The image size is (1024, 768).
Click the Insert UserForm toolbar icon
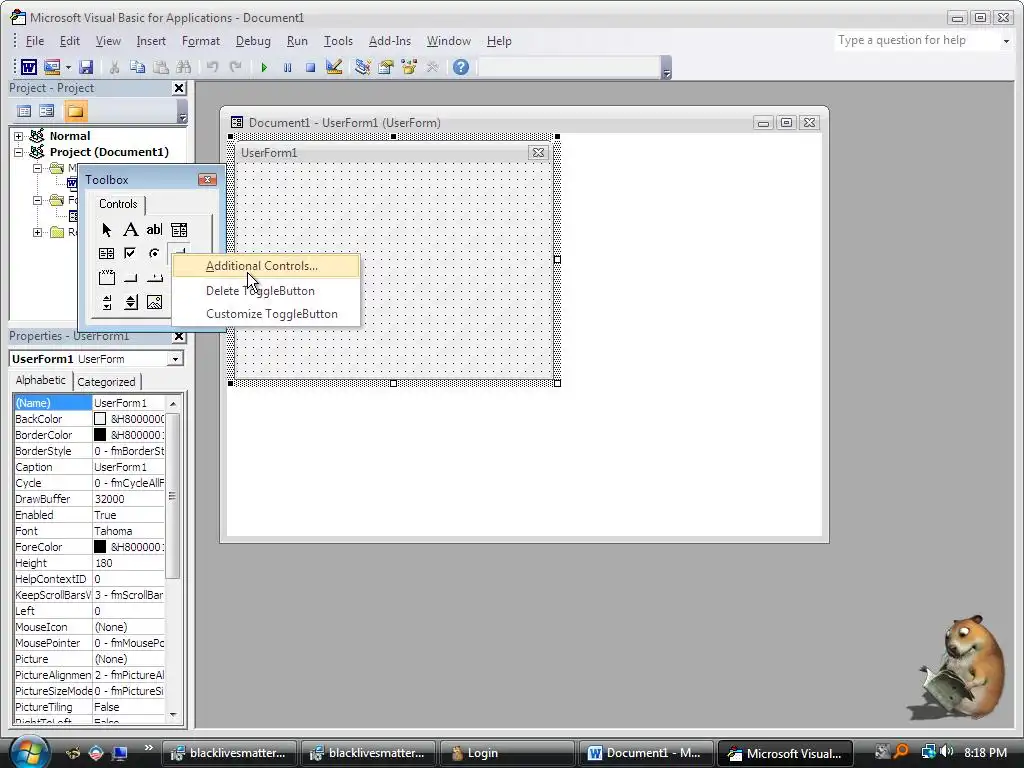[x=52, y=67]
